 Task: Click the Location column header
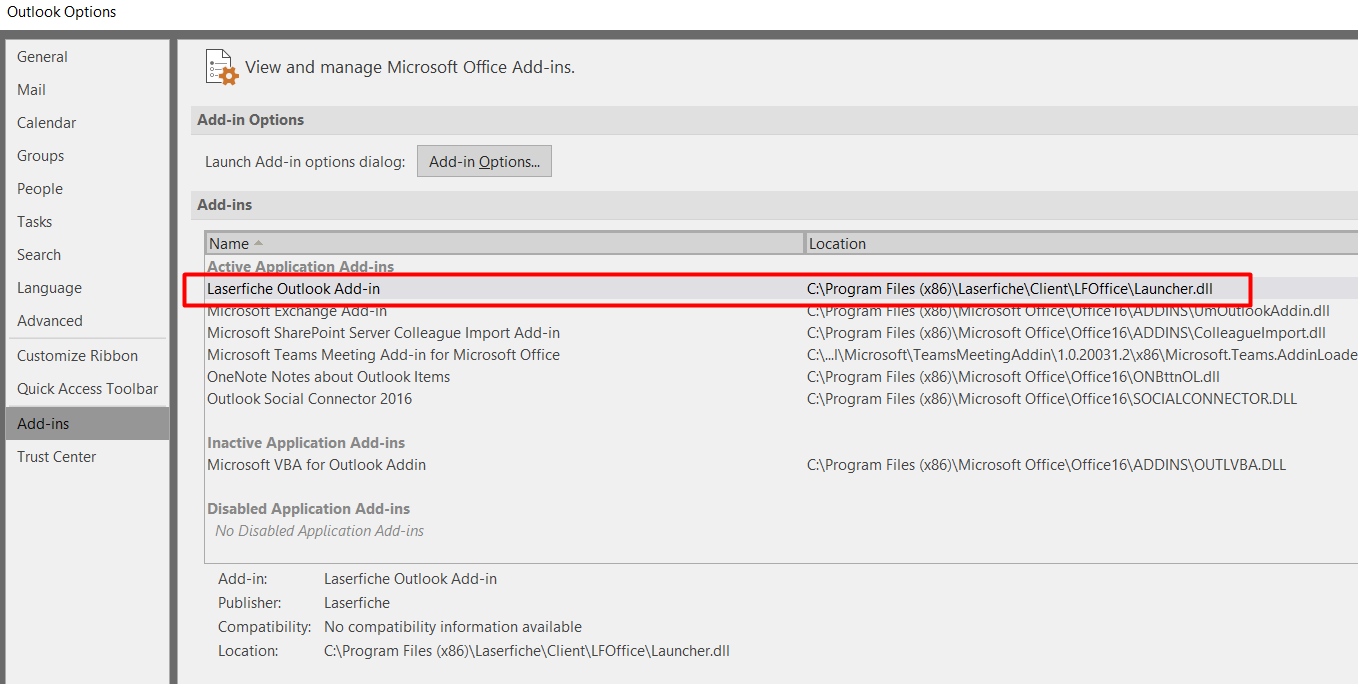coord(1082,243)
